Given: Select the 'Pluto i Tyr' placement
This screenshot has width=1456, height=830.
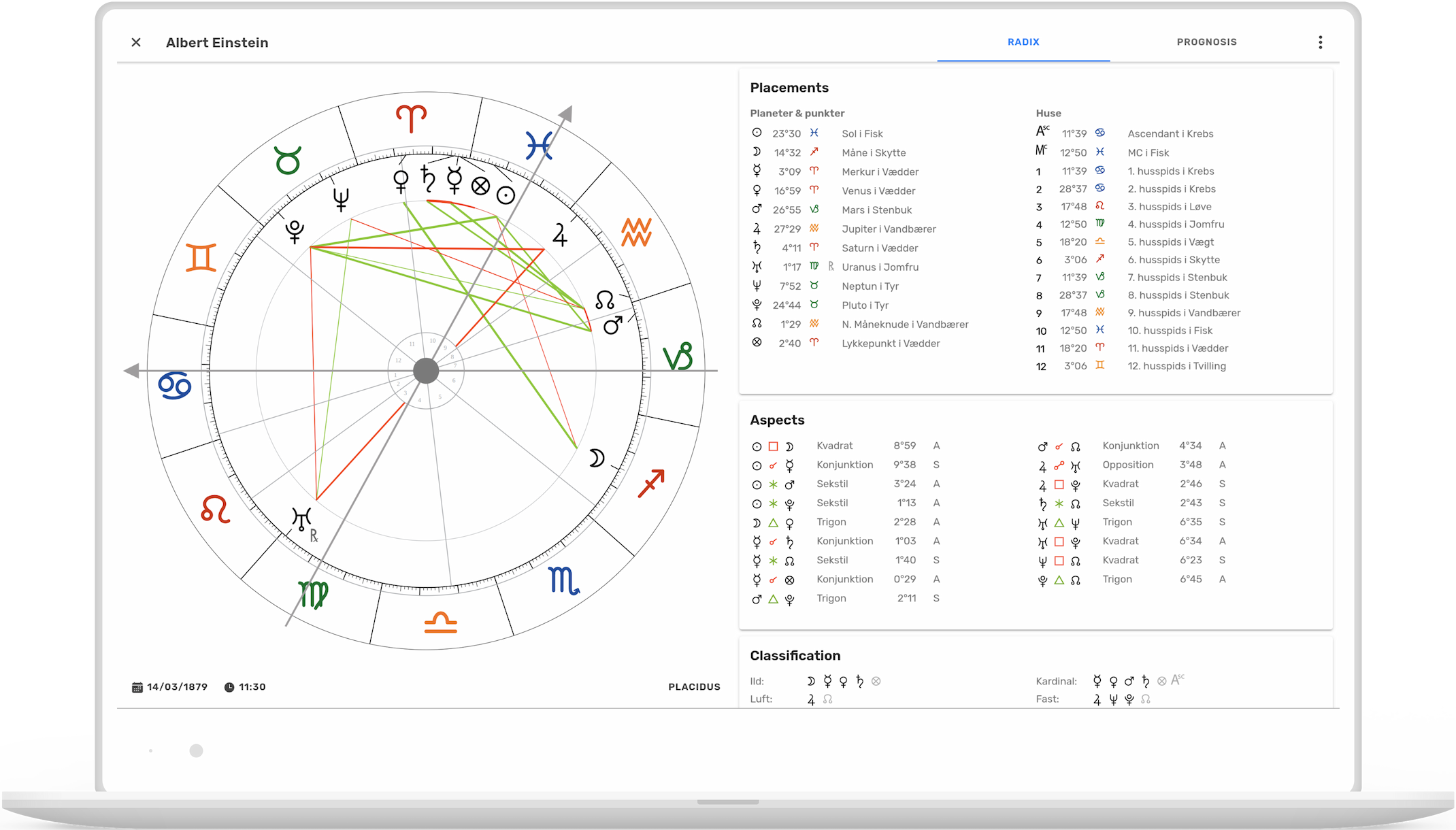Looking at the screenshot, I should pyautogui.click(x=865, y=305).
